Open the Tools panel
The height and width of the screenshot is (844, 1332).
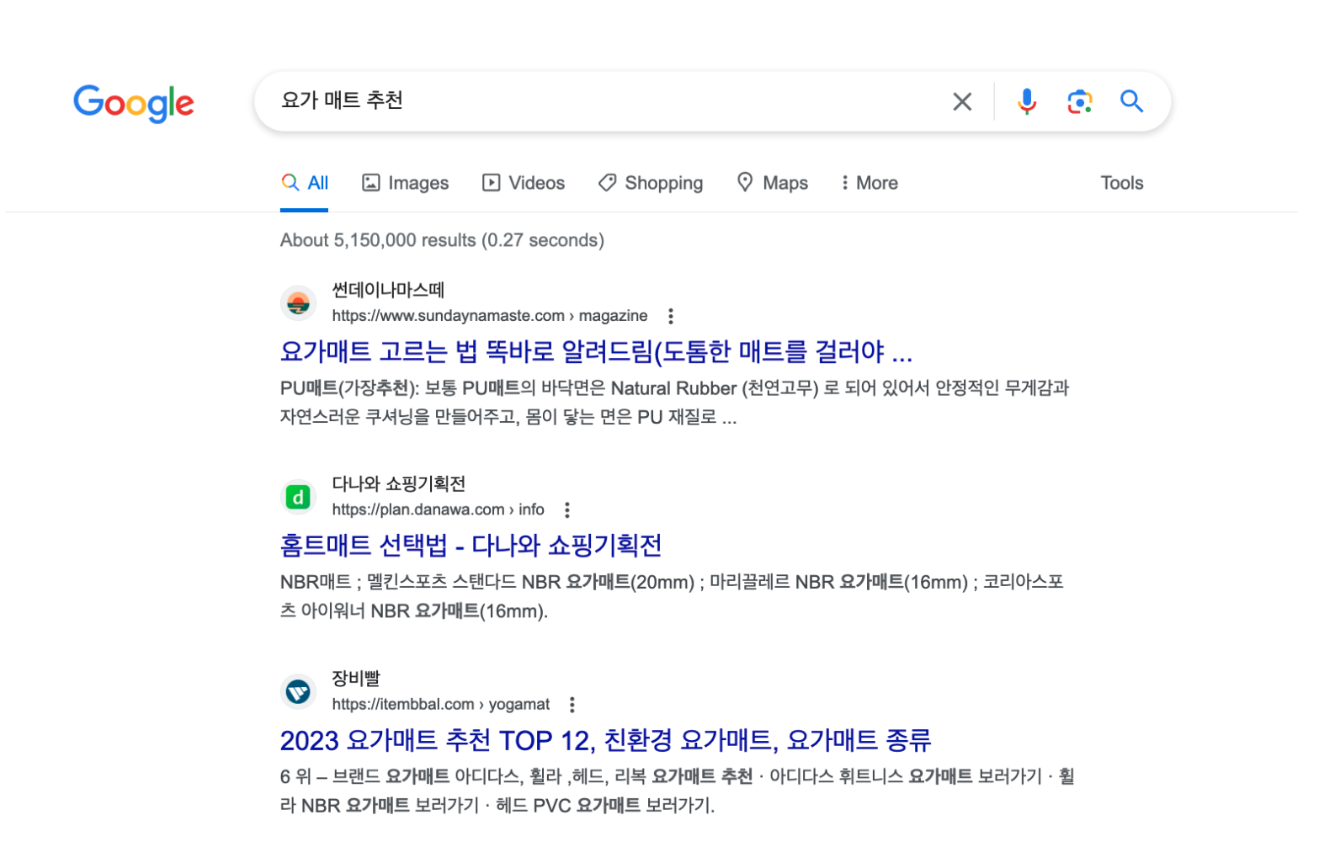1121,183
